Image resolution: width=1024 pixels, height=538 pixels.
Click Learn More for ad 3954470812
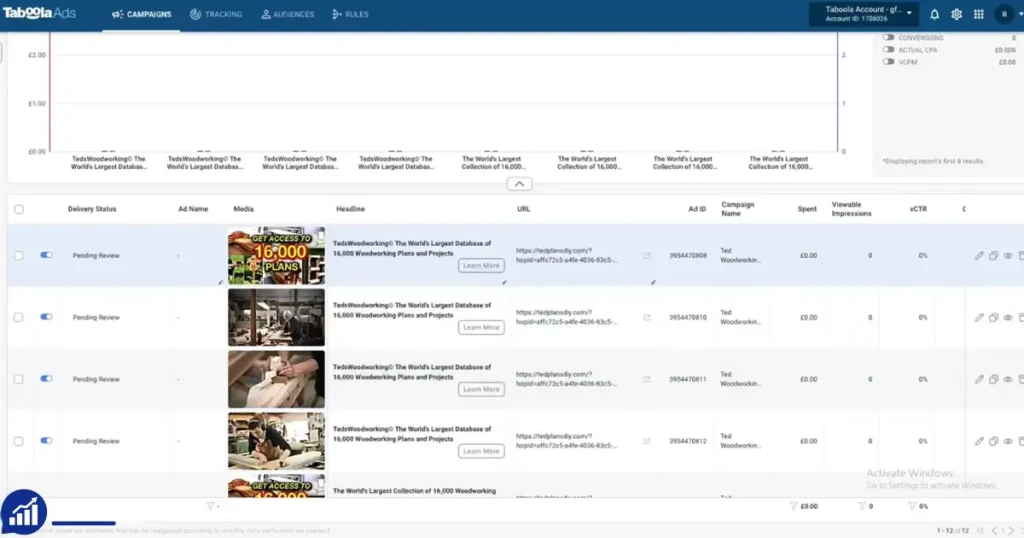pos(481,451)
